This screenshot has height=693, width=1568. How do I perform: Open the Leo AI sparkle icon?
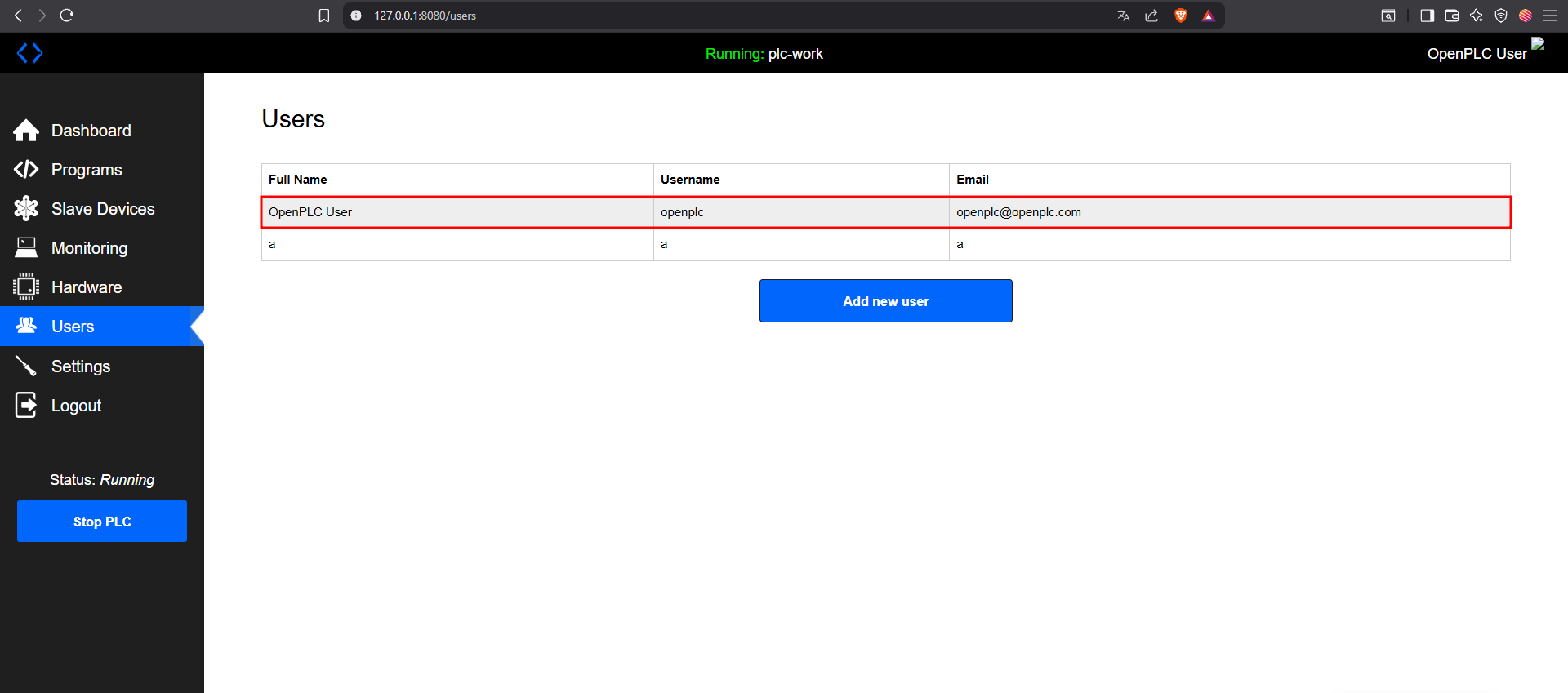[x=1477, y=16]
